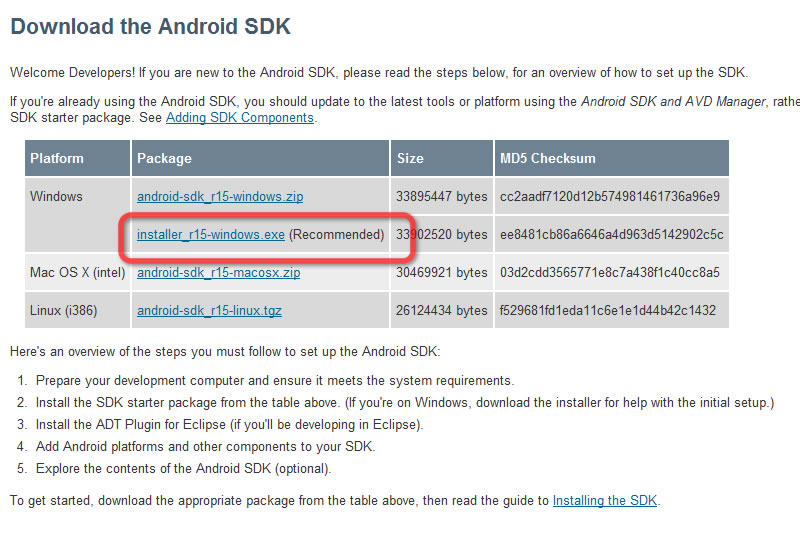800x539 pixels.
Task: Download android-sdk_r15-macosx.zip package
Action: [218, 273]
